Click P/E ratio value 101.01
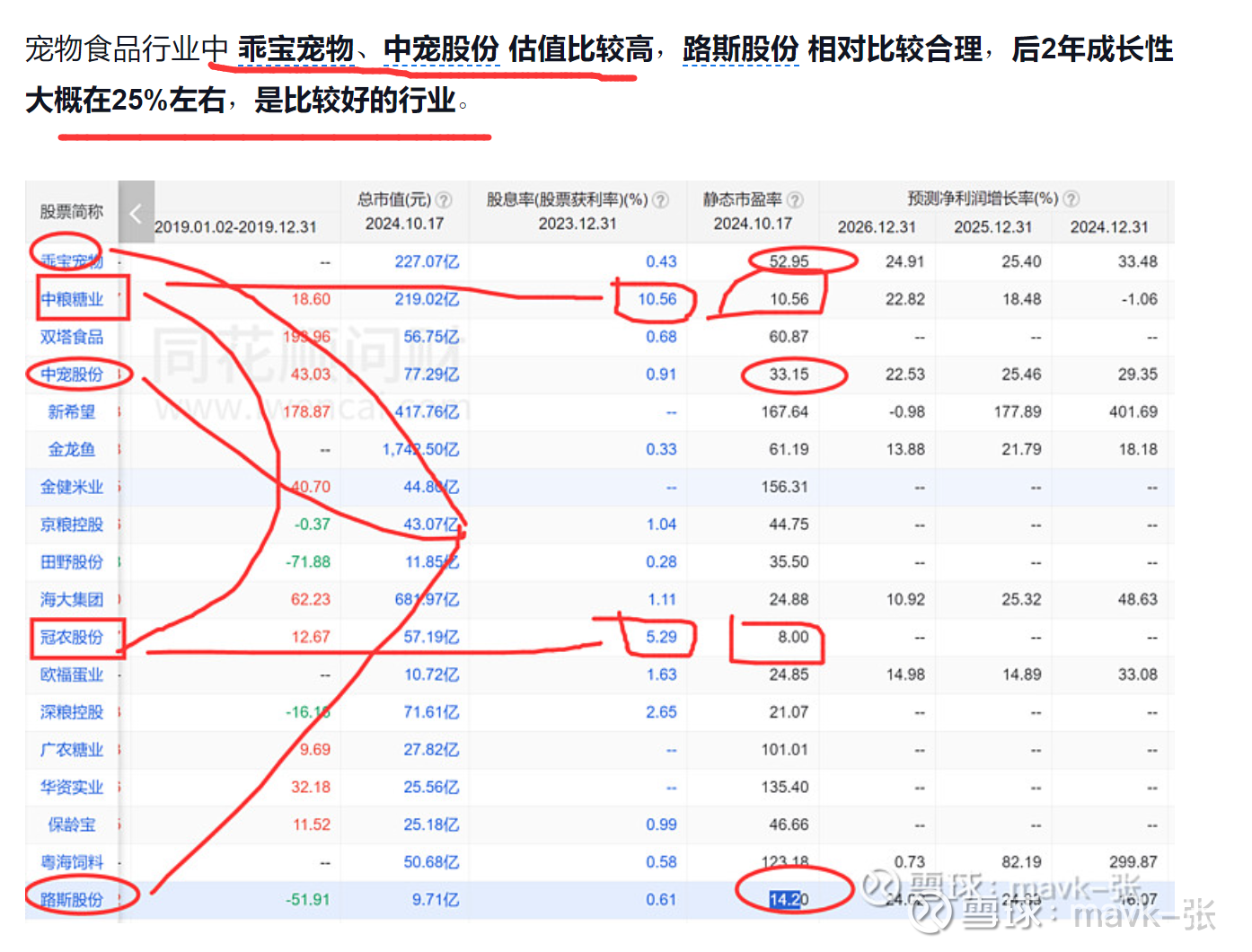This screenshot has height=952, width=1252. 785,750
